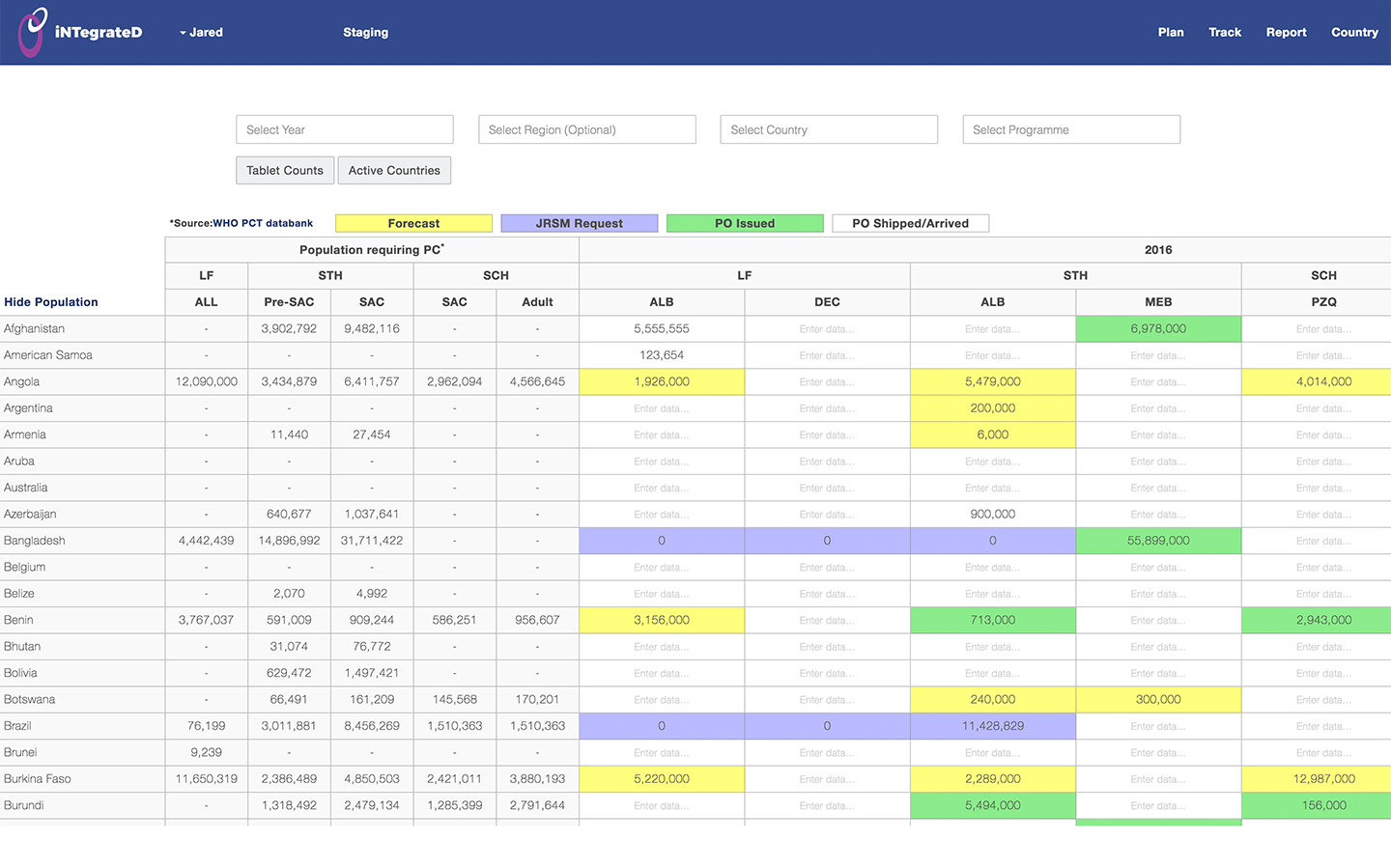
Task: Click Argentina STH ALB cell 200,000
Action: click(993, 408)
